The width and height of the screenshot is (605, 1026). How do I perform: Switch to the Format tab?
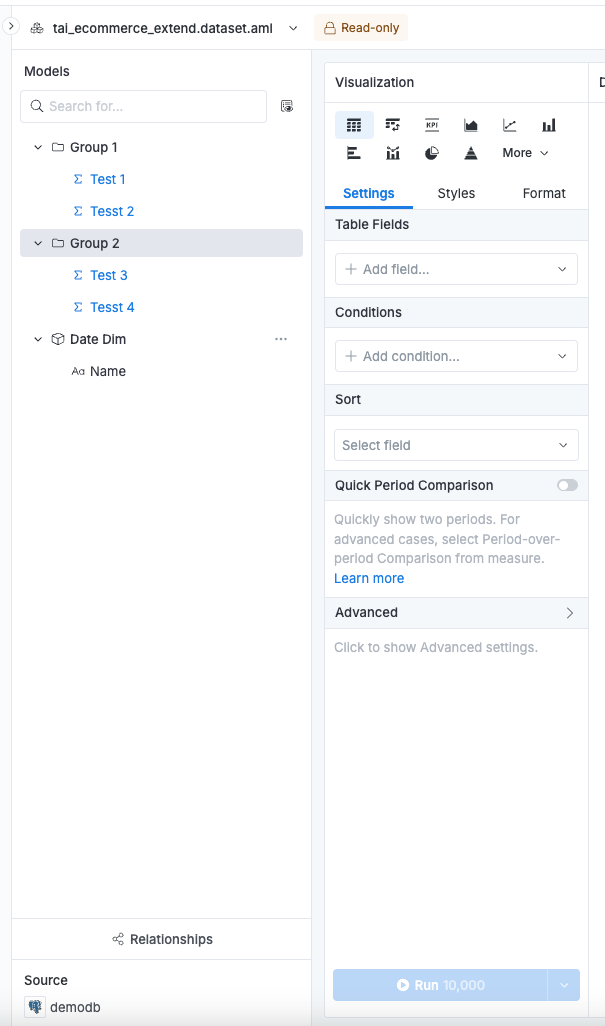[544, 193]
